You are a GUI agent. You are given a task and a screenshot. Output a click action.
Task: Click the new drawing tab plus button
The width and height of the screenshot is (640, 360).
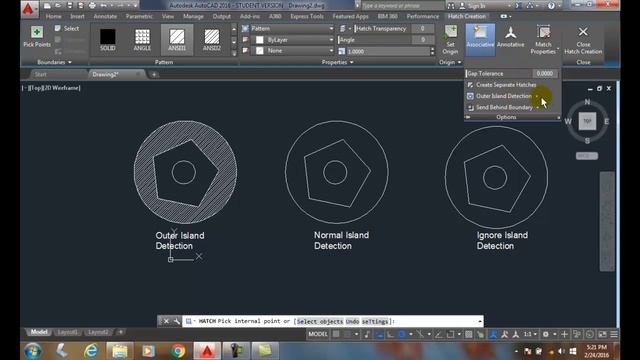click(x=154, y=74)
